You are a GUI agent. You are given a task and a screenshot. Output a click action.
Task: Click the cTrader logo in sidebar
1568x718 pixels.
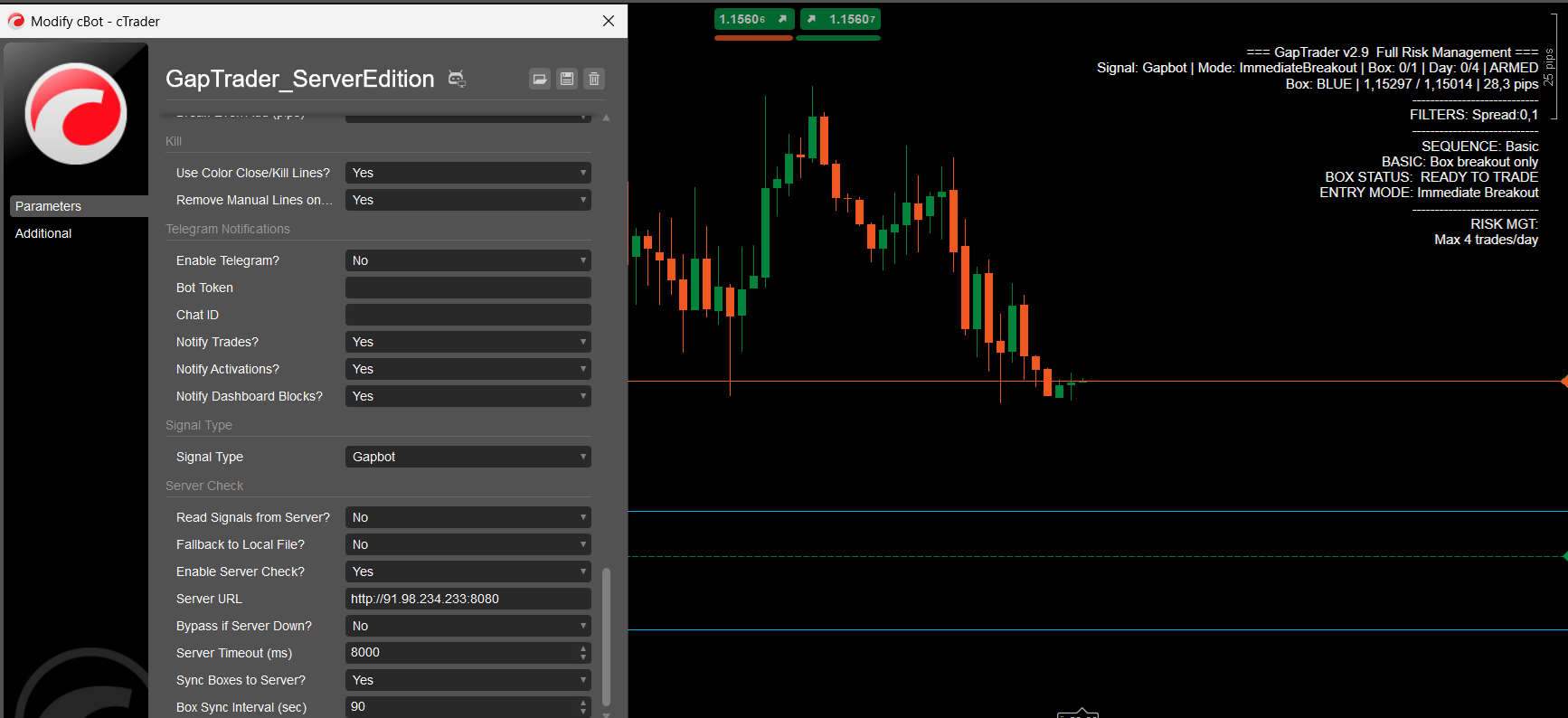(x=76, y=113)
